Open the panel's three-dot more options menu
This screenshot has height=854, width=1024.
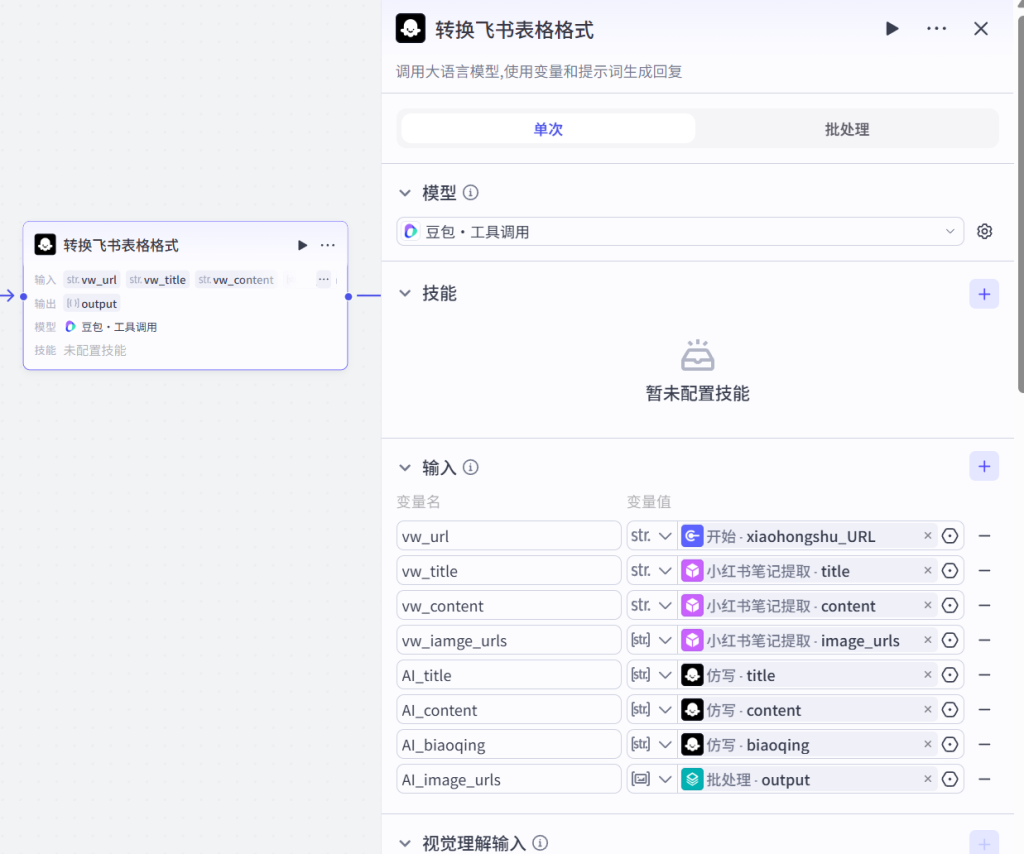point(936,29)
